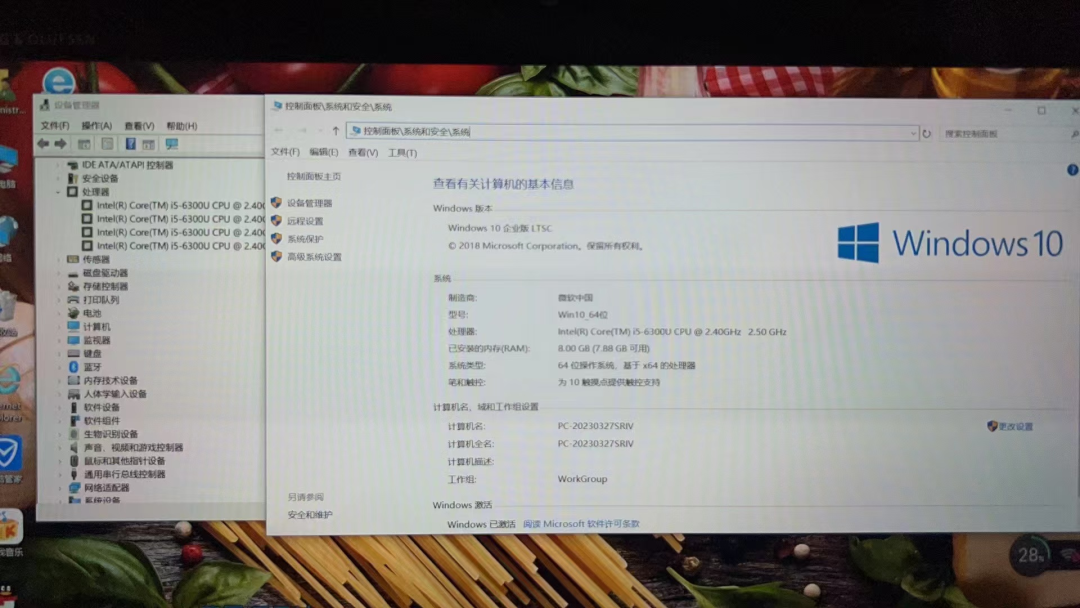Select the 磁盘驱动器 disk drive icon
Image resolution: width=1080 pixels, height=608 pixels.
click(73, 273)
